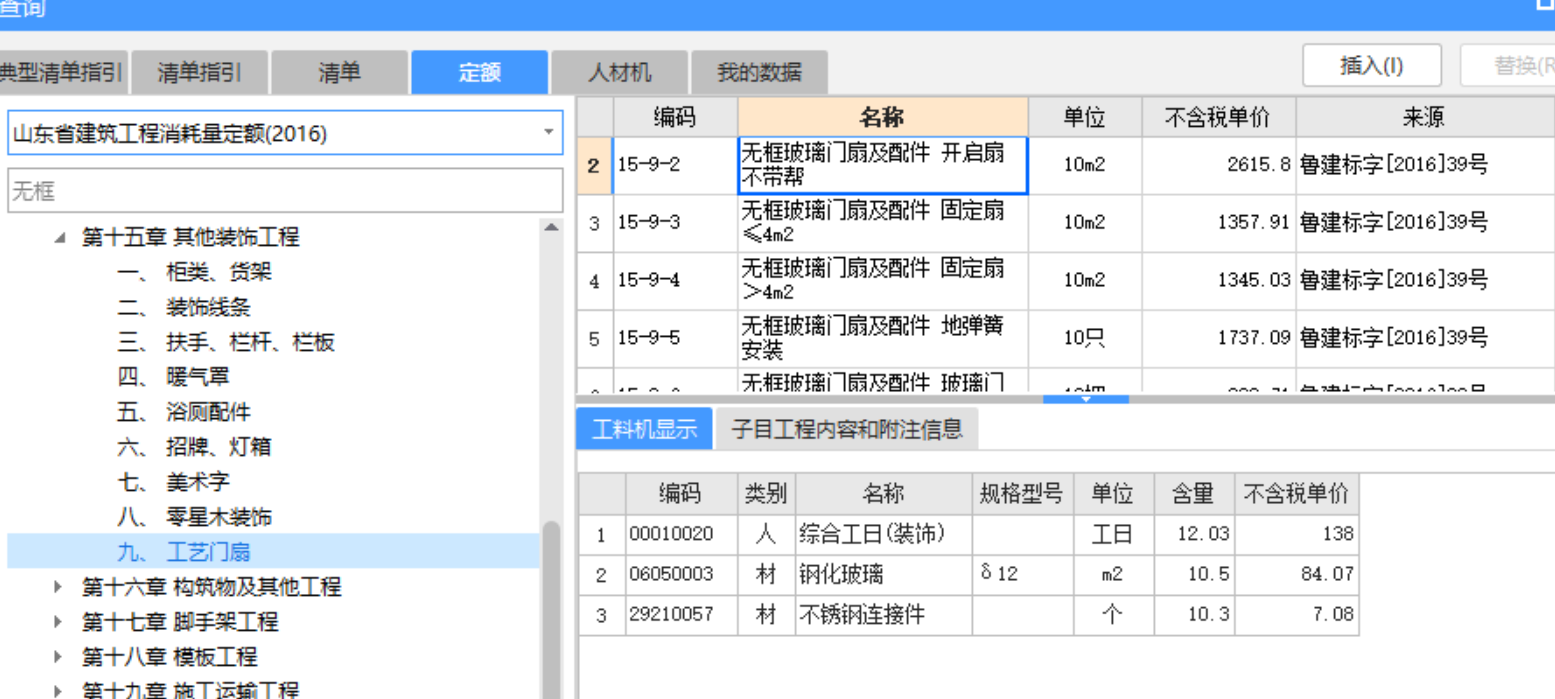Select 五、浴厕配件 tree item
This screenshot has width=1555, height=699.
coord(183,412)
